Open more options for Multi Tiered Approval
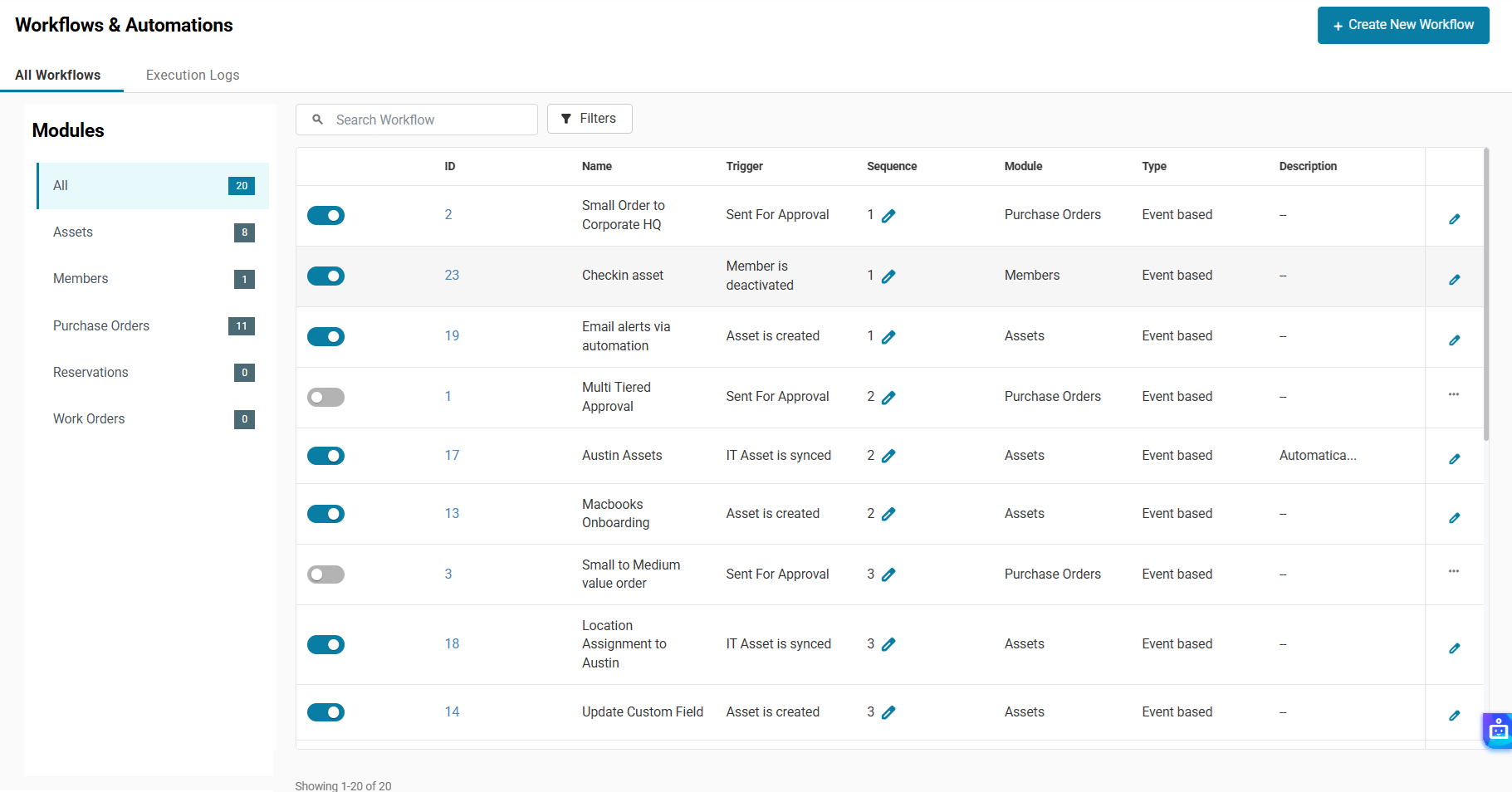 coord(1454,394)
